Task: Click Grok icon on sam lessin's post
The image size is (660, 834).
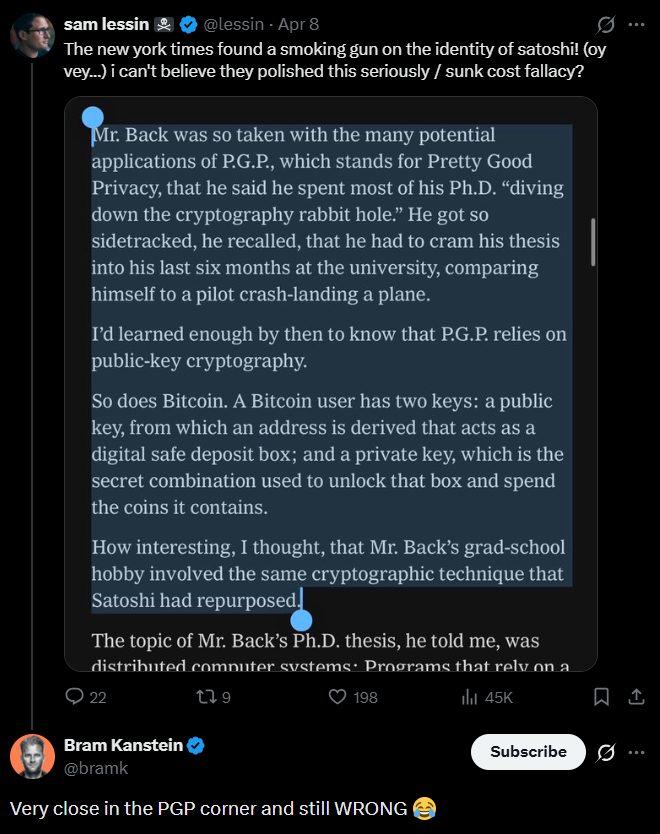Action: coord(605,24)
